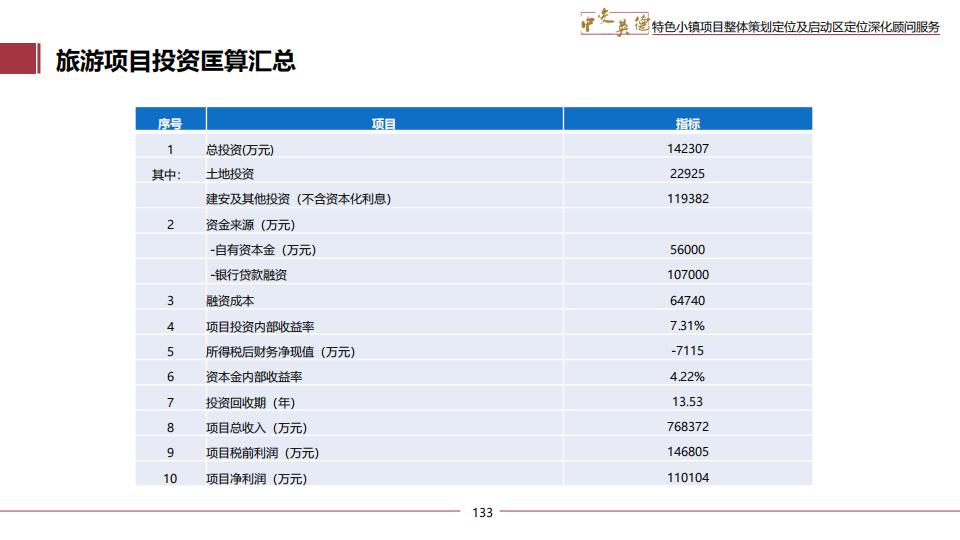This screenshot has width=960, height=540.
Task: Click sequence number 9
Action: [170, 452]
